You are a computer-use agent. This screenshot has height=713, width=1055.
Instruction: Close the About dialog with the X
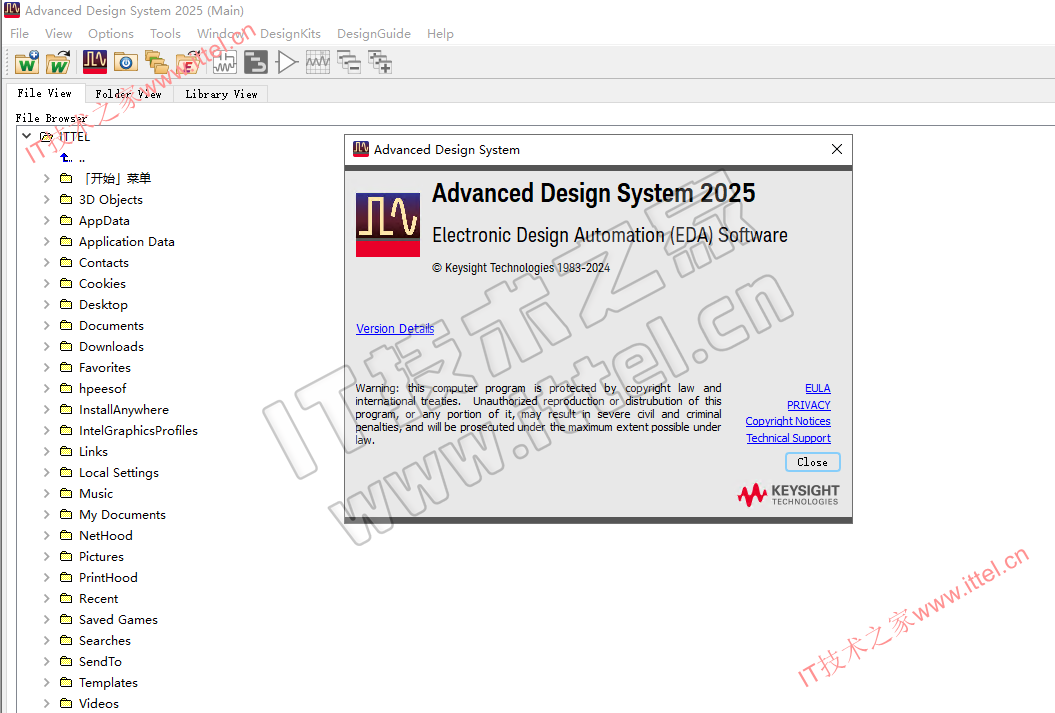point(836,149)
